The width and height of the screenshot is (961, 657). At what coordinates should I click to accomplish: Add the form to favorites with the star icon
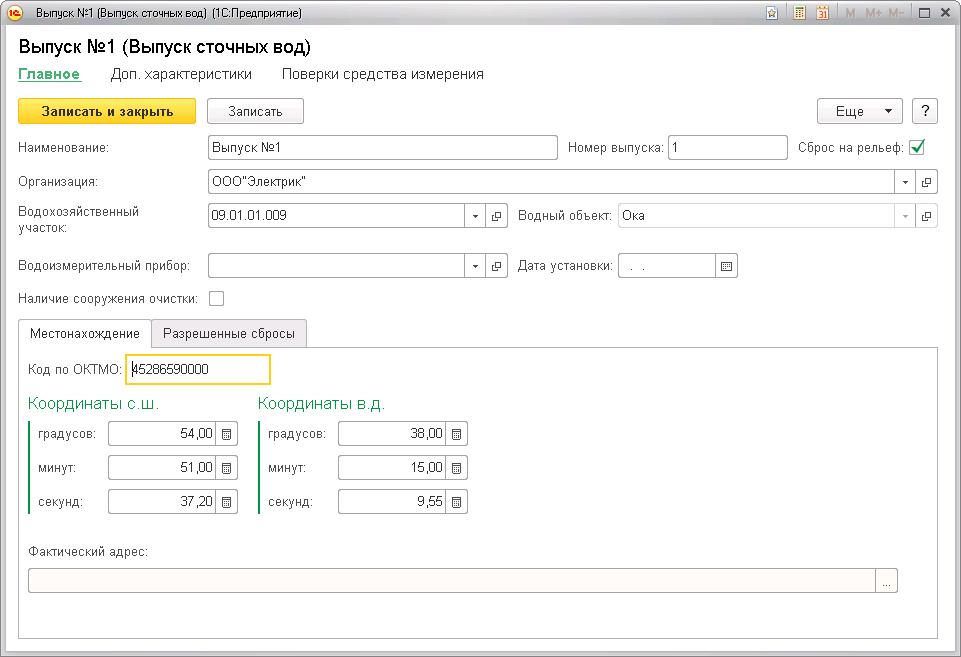[x=772, y=13]
